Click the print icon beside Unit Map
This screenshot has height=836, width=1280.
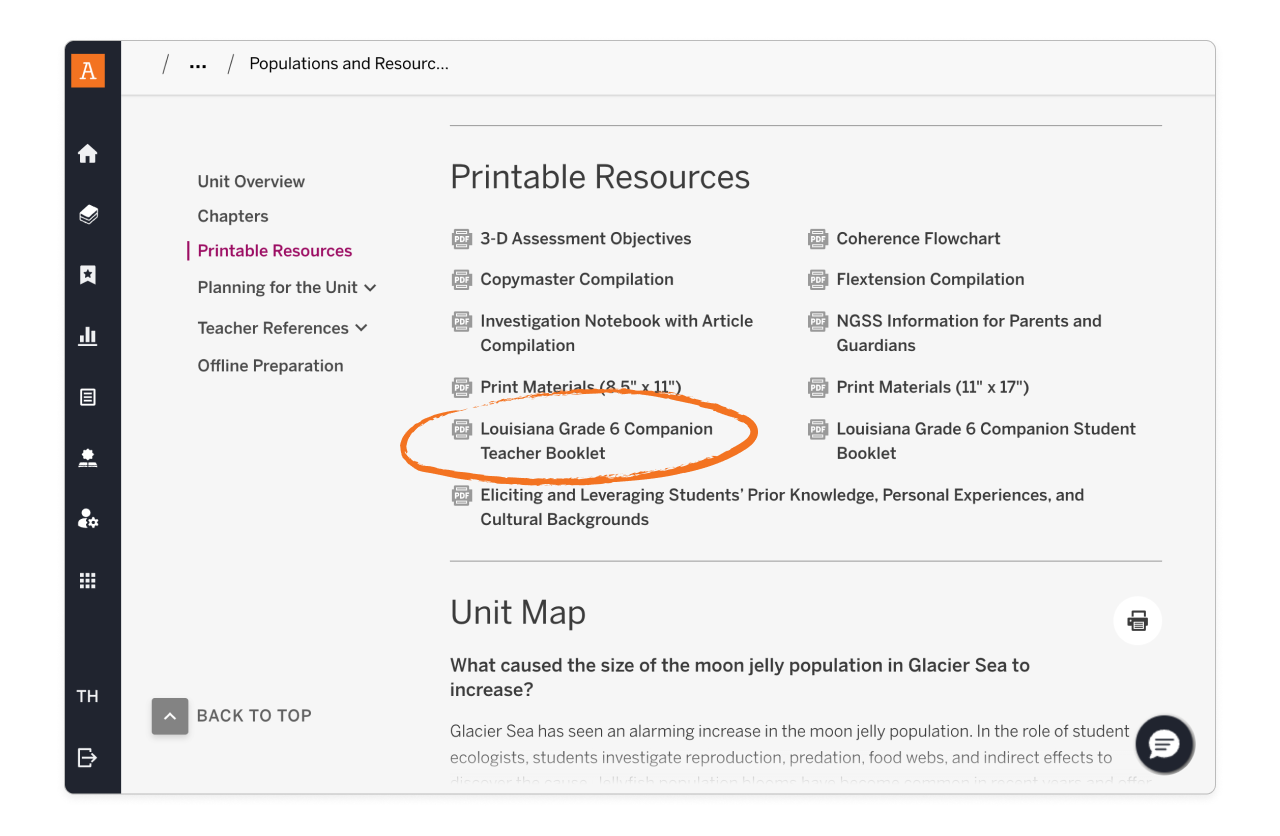[1137, 620]
